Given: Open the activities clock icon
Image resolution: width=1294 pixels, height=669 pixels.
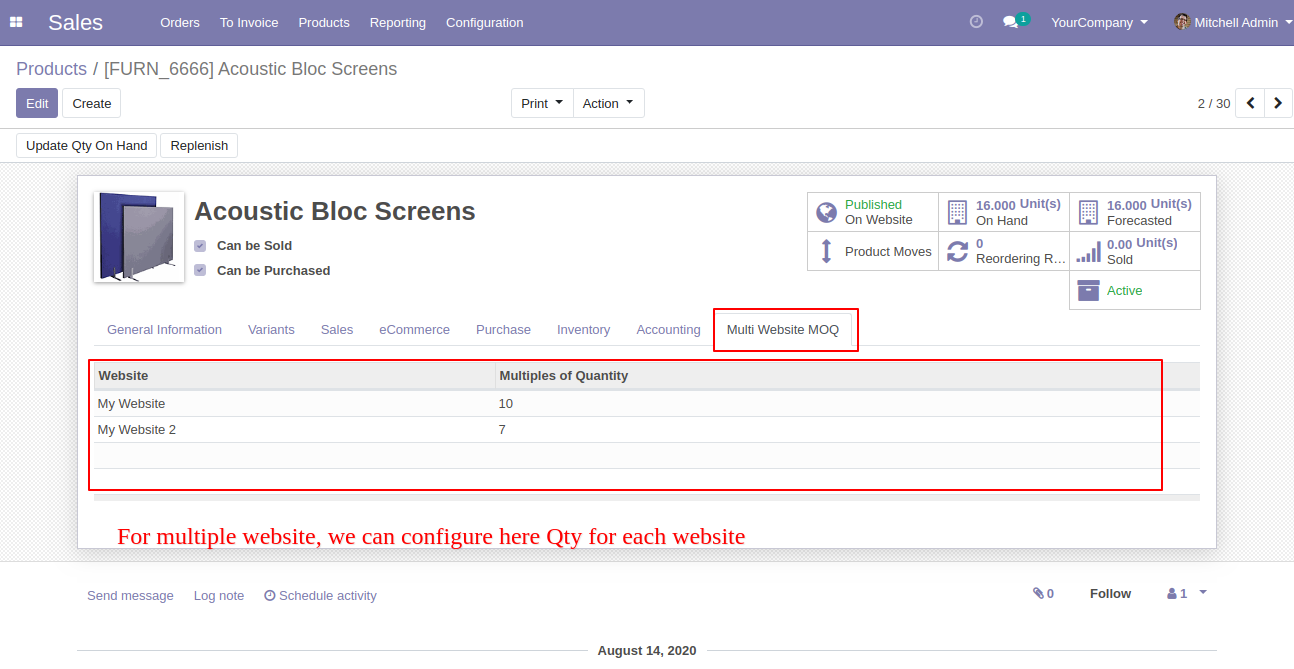Looking at the screenshot, I should coord(976,22).
